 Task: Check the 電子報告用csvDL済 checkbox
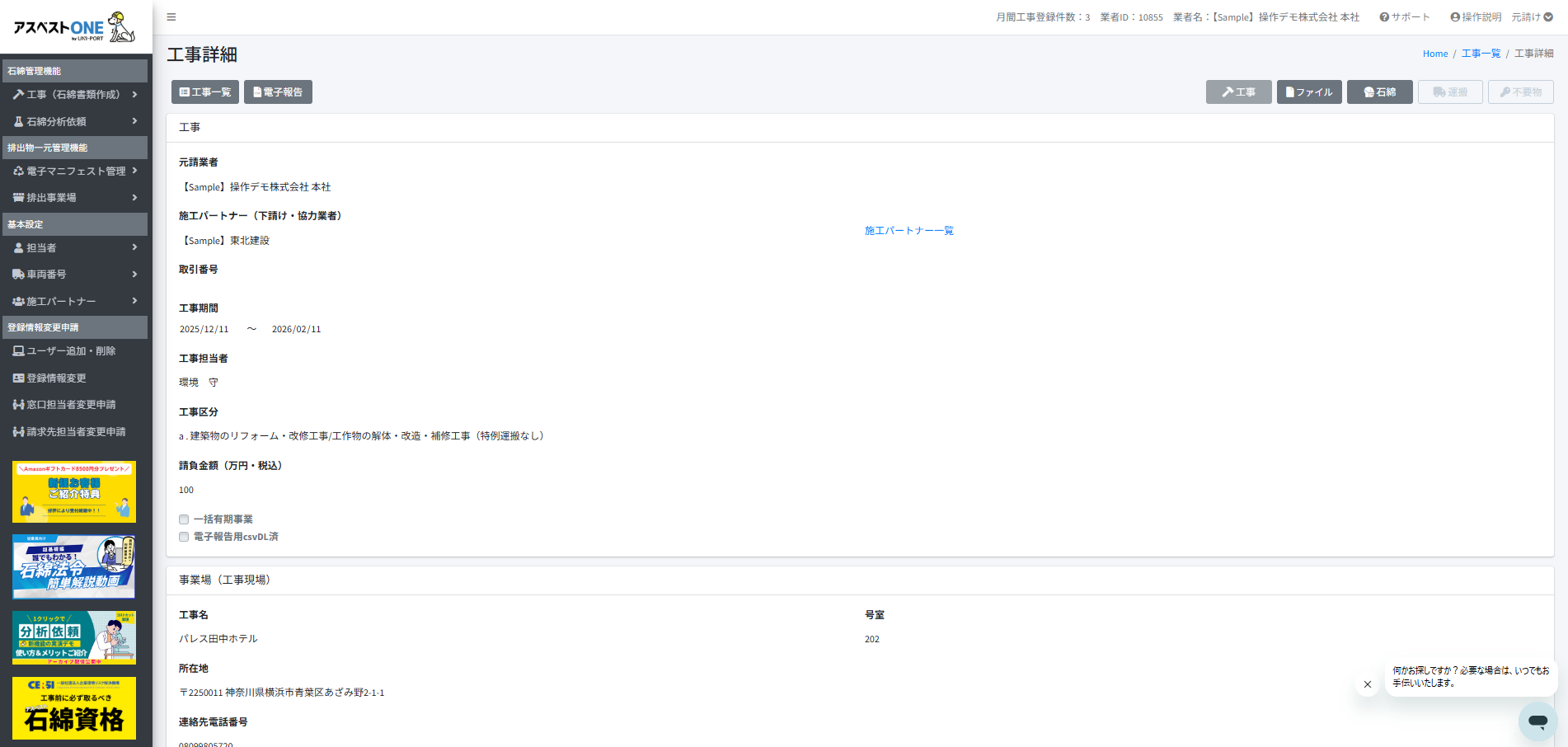coord(184,537)
